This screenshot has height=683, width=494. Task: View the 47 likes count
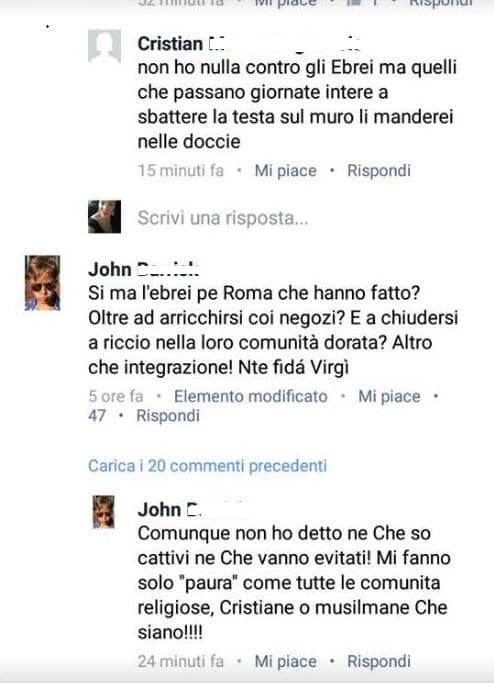97,416
